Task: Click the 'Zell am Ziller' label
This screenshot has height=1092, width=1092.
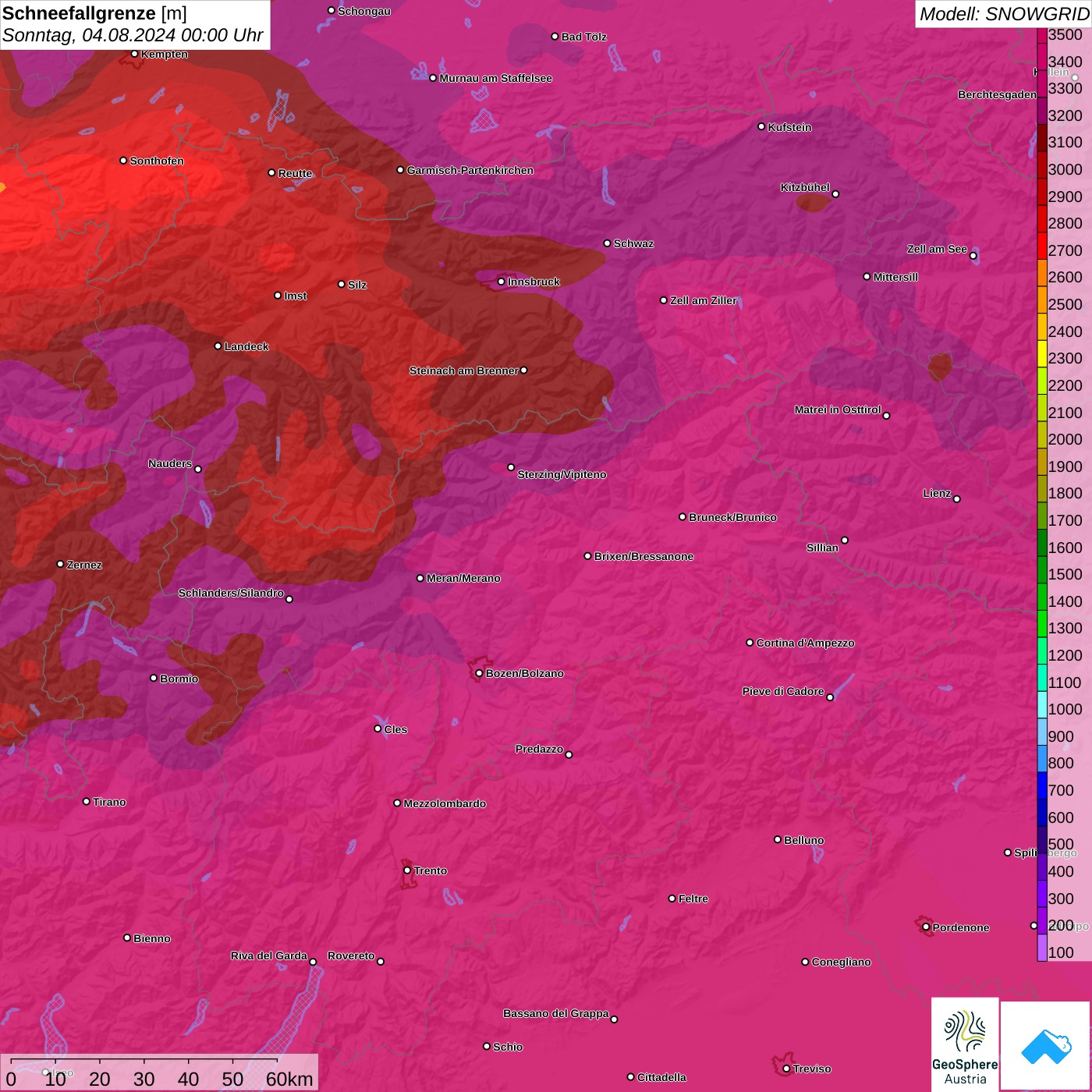Action: [704, 300]
